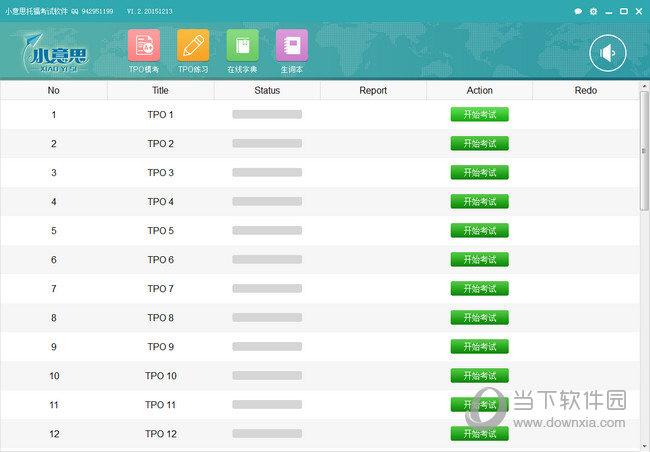
Task: Select the TPO 3 title cell
Action: pyautogui.click(x=160, y=173)
